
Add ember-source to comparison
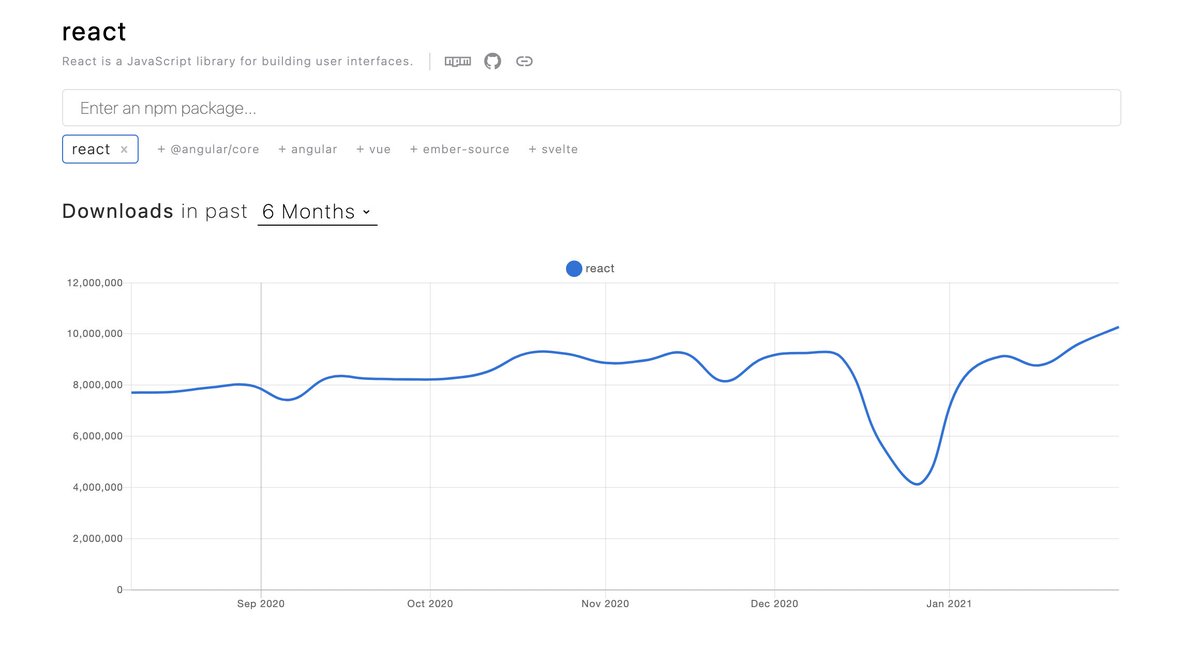pyautogui.click(x=459, y=149)
